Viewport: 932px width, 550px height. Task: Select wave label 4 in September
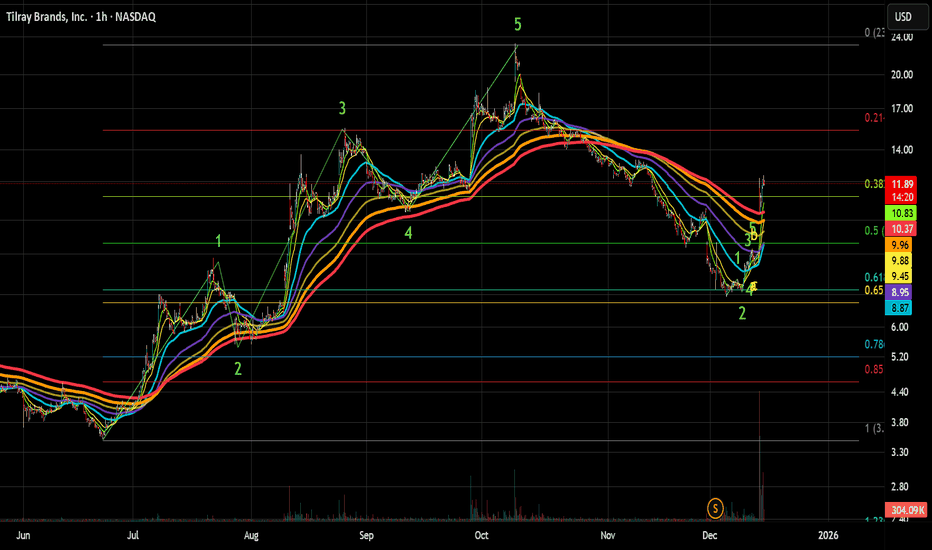click(x=408, y=233)
